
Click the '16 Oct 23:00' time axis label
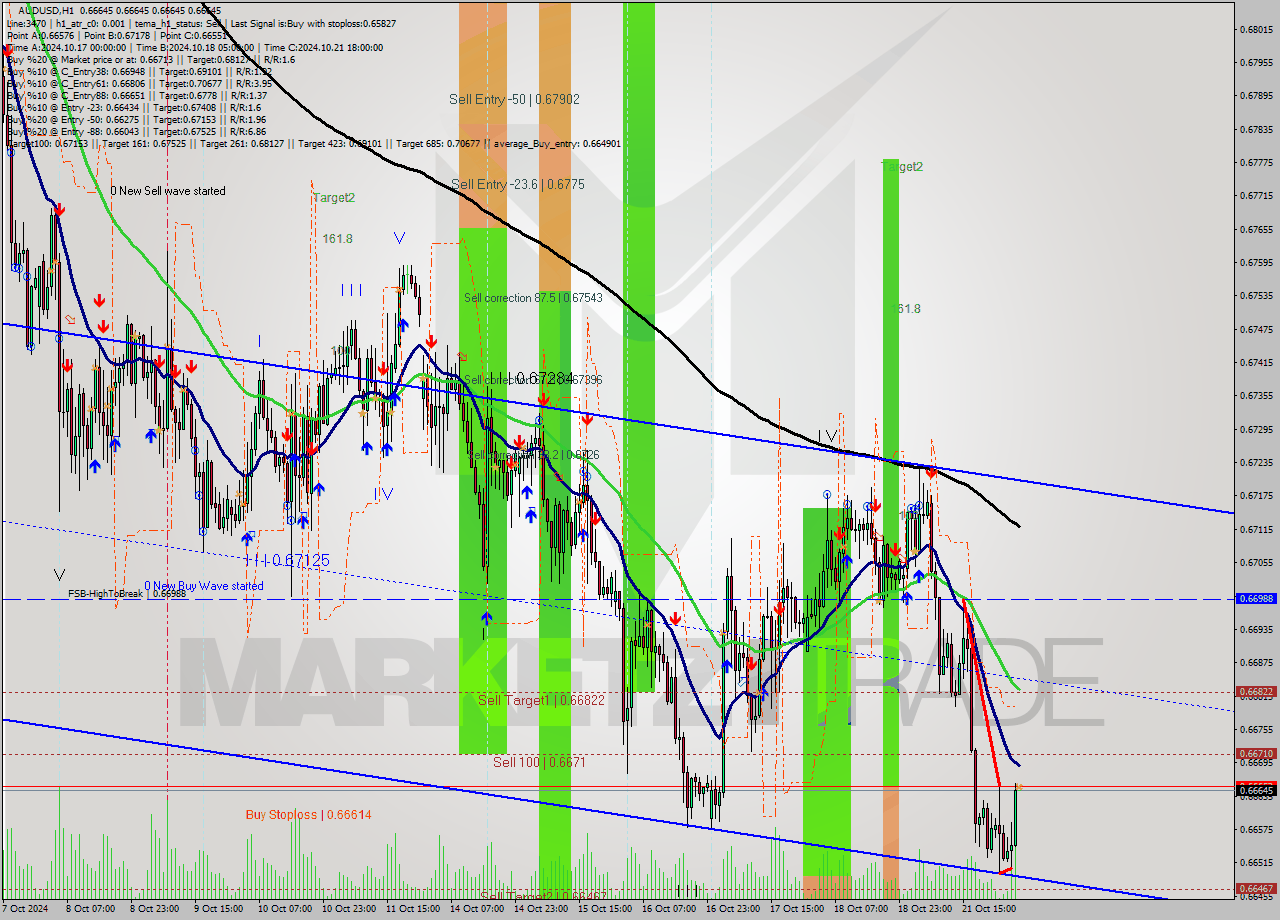point(732,910)
